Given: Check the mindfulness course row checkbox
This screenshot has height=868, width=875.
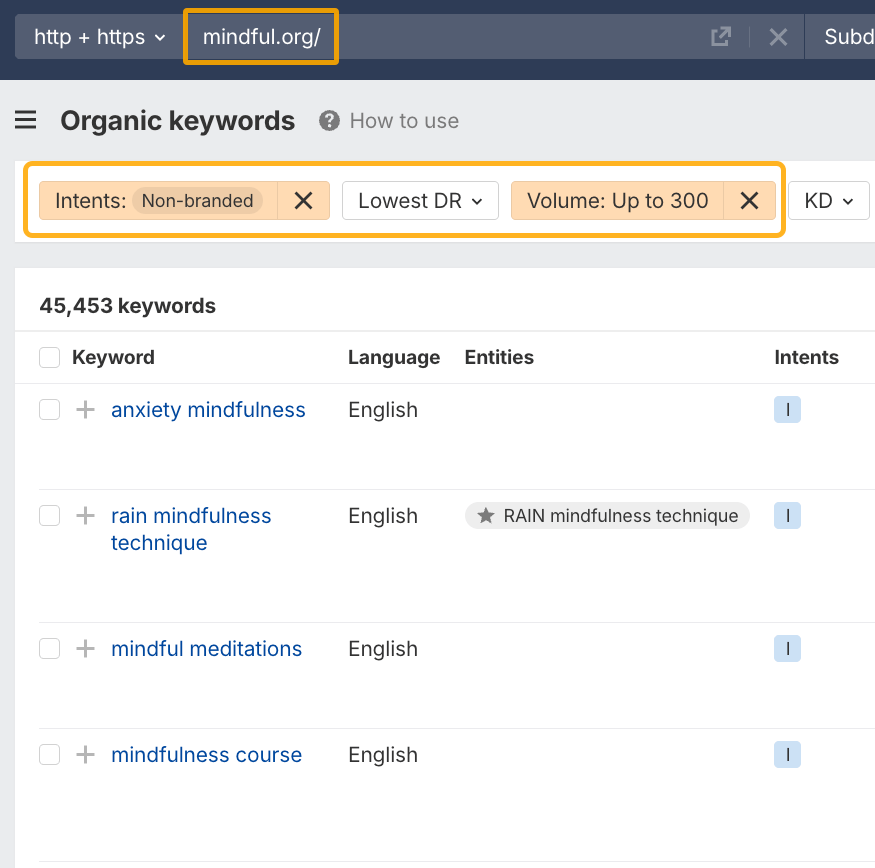Looking at the screenshot, I should (x=50, y=755).
